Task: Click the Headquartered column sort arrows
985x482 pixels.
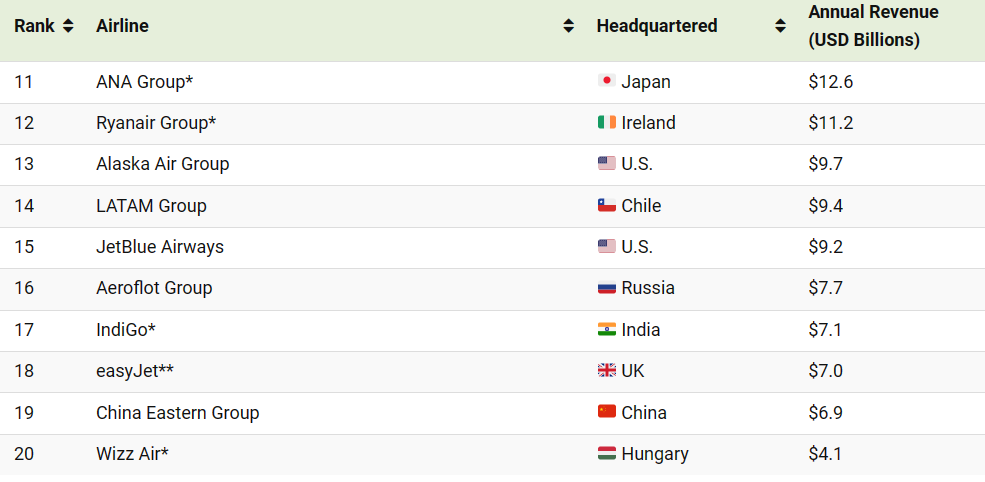Action: coord(780,26)
